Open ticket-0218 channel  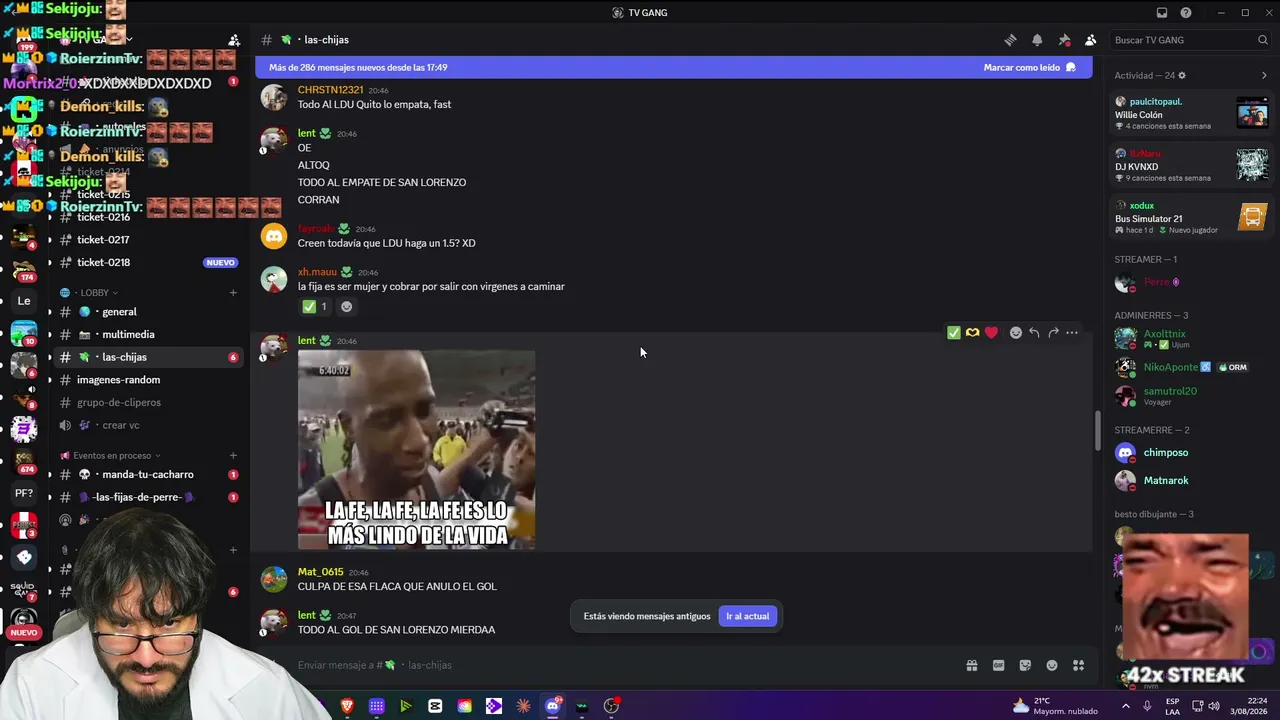[x=148, y=263]
